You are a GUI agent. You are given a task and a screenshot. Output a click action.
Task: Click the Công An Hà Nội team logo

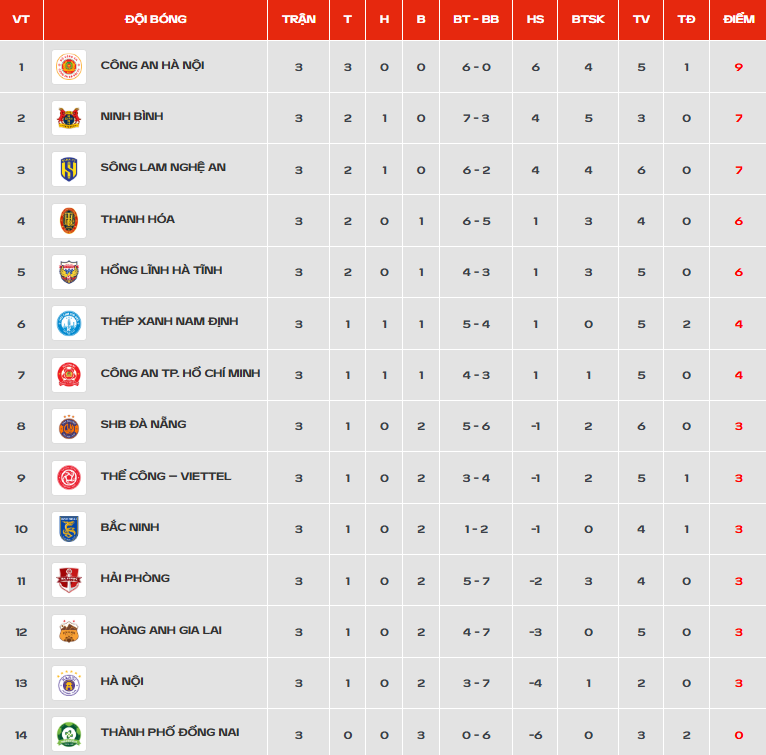(x=69, y=67)
